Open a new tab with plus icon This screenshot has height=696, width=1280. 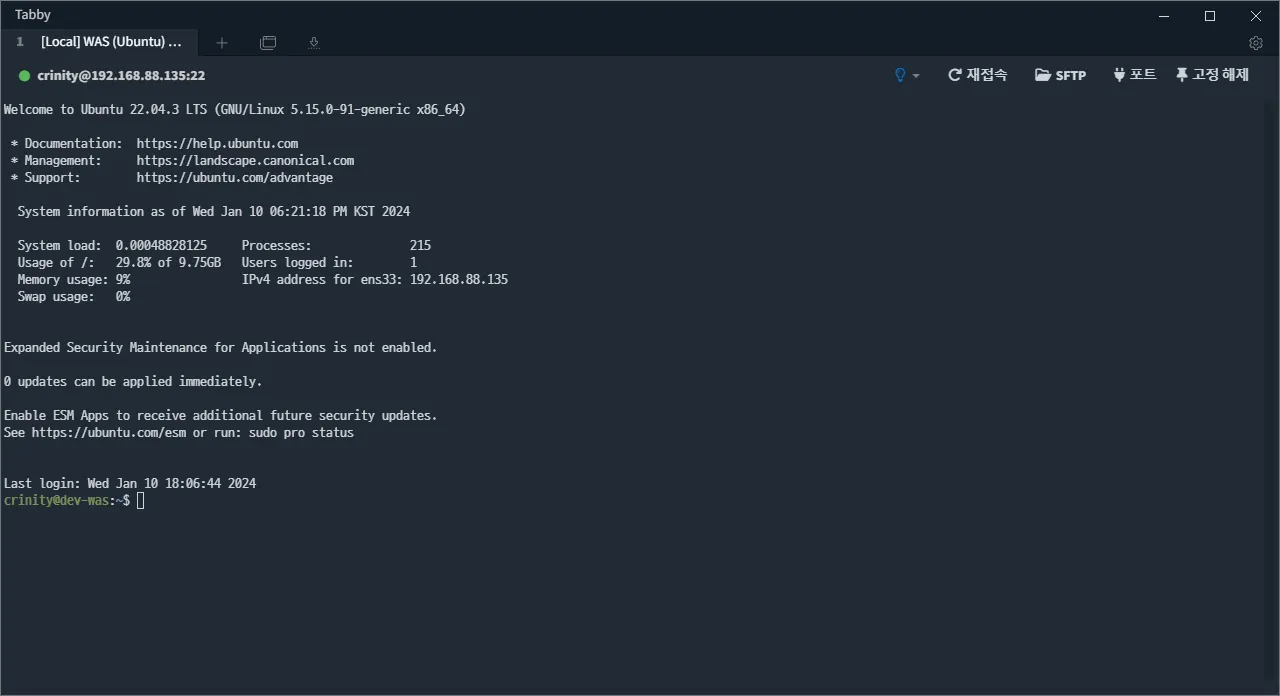[222, 43]
